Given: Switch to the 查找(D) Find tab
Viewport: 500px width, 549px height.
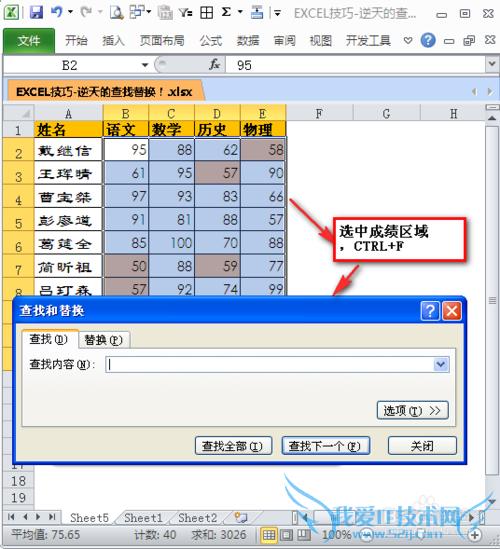Looking at the screenshot, I should (x=49, y=339).
